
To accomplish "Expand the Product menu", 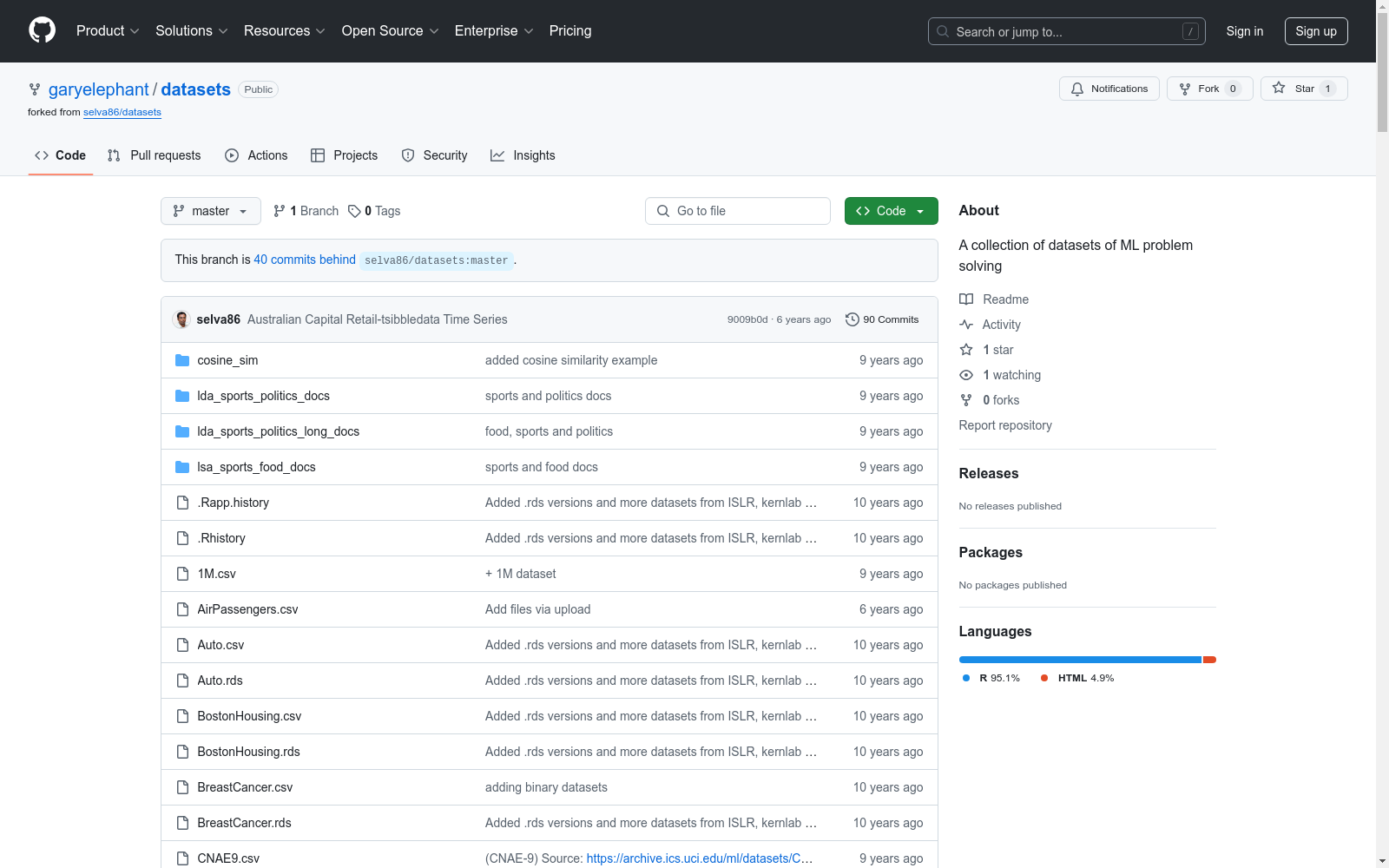I will (108, 31).
